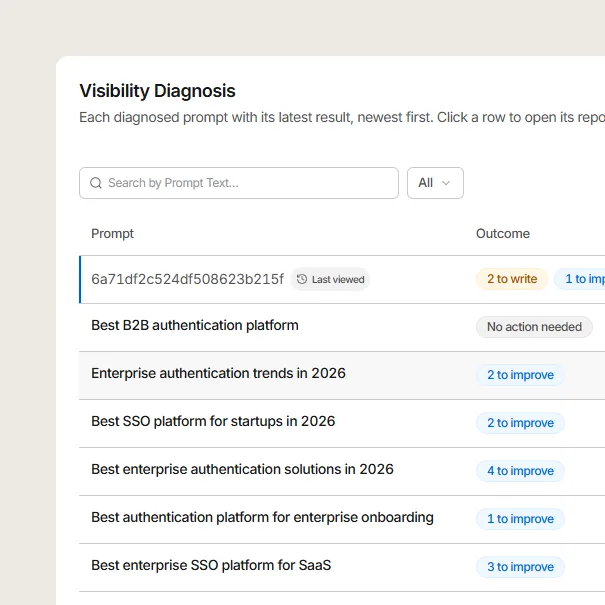Click the Outcome column header

pos(503,233)
